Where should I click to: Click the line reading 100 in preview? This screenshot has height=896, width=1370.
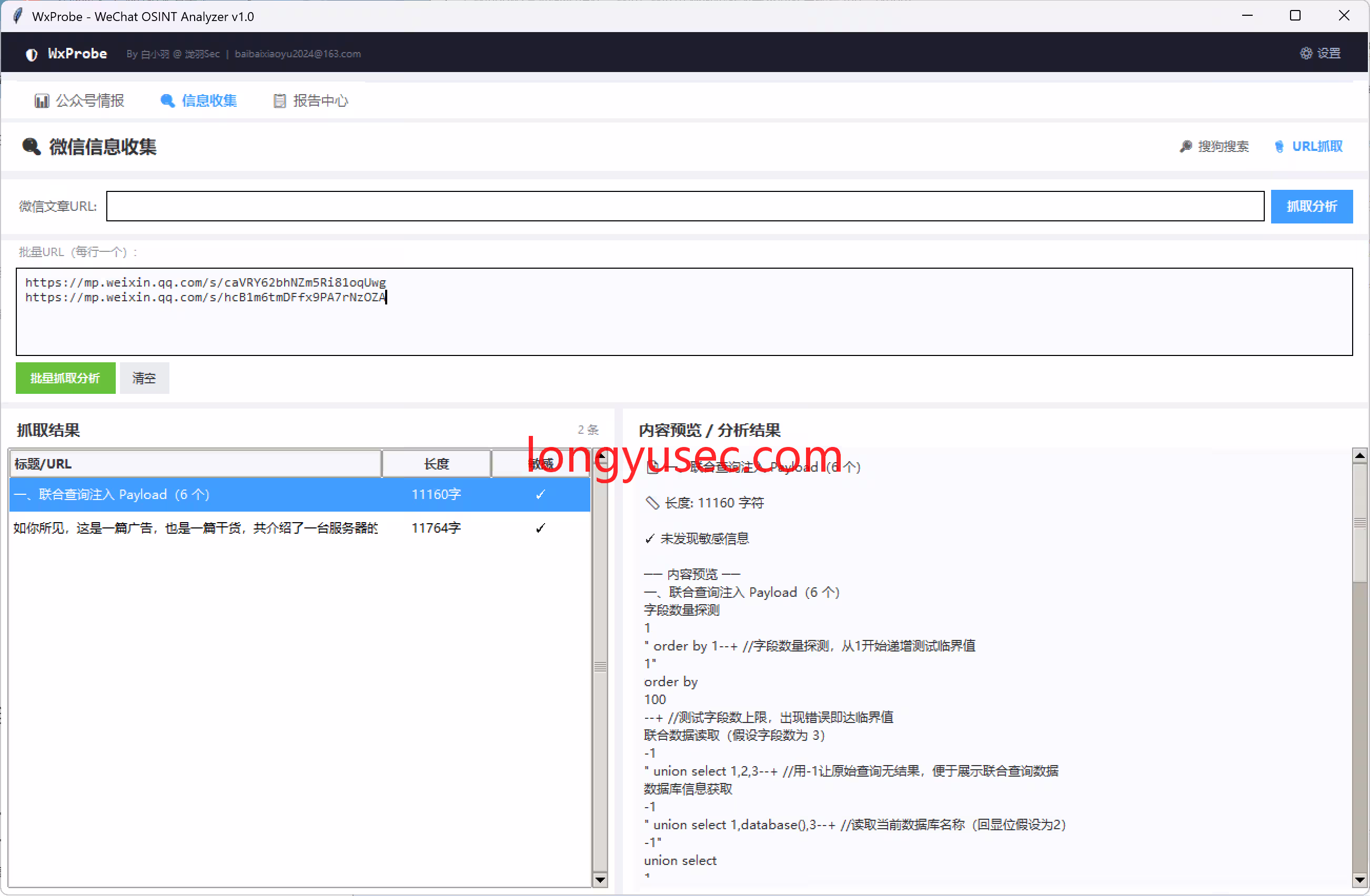(x=655, y=700)
